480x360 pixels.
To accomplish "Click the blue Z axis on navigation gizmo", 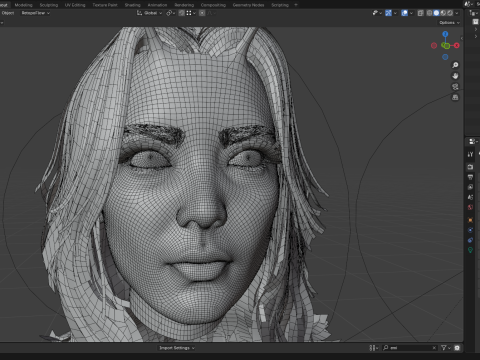I will pyautogui.click(x=445, y=34).
